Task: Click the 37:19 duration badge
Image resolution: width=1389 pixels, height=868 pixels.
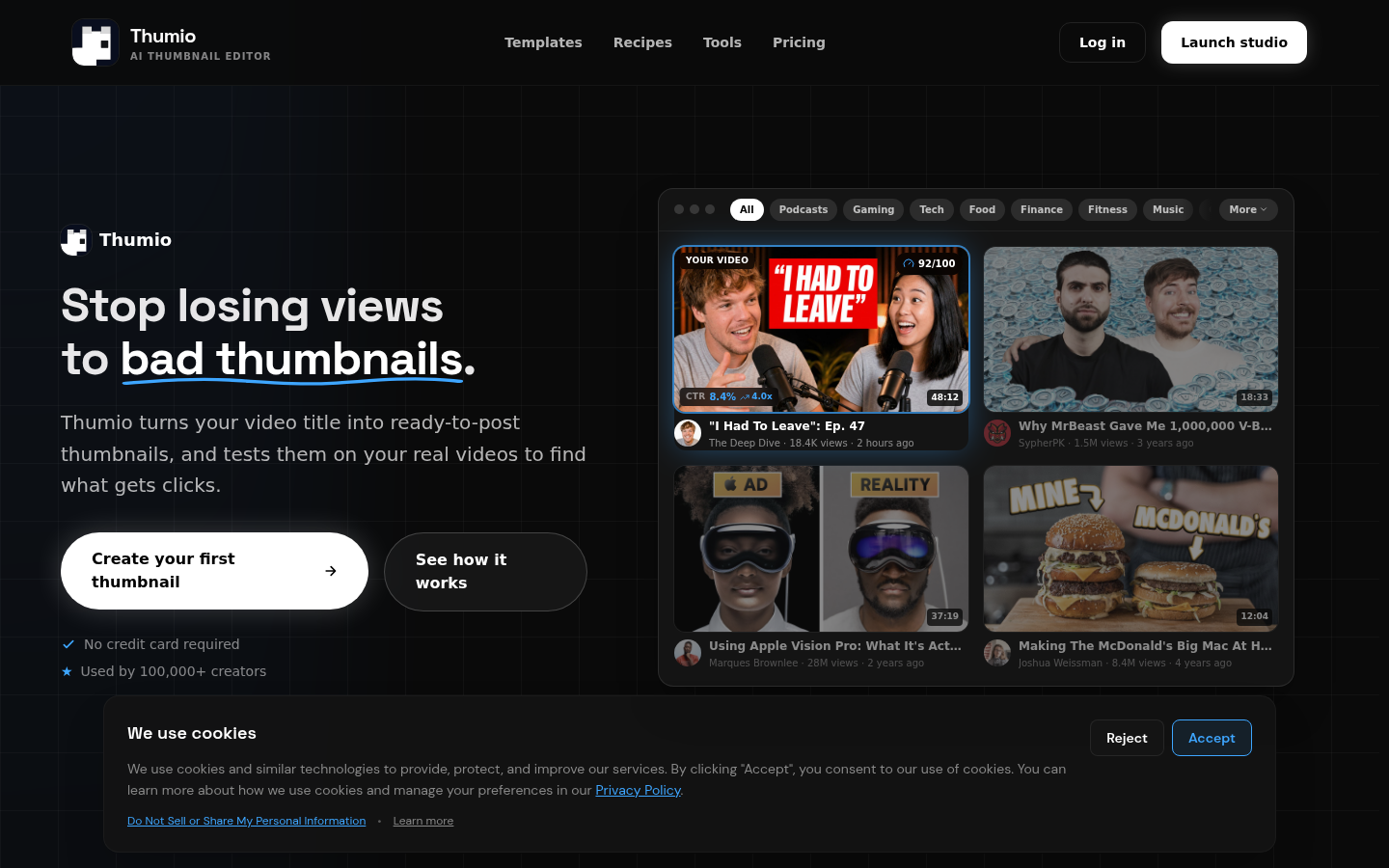Action: coord(944,616)
